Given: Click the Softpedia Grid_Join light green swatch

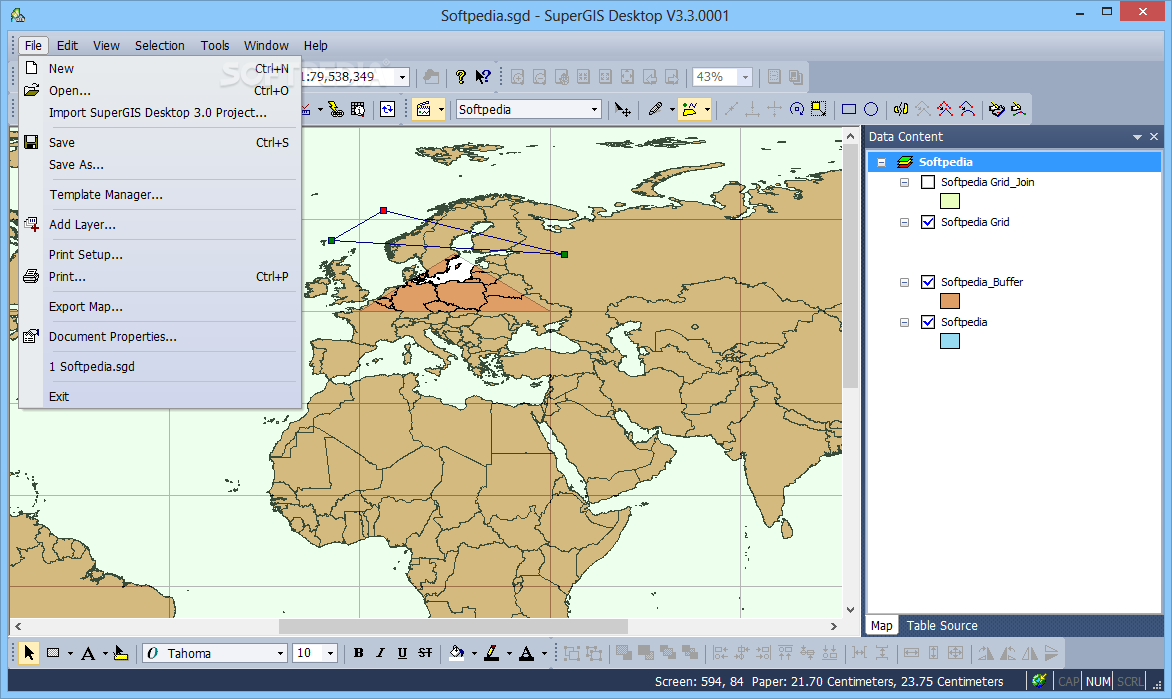Looking at the screenshot, I should pyautogui.click(x=949, y=201).
